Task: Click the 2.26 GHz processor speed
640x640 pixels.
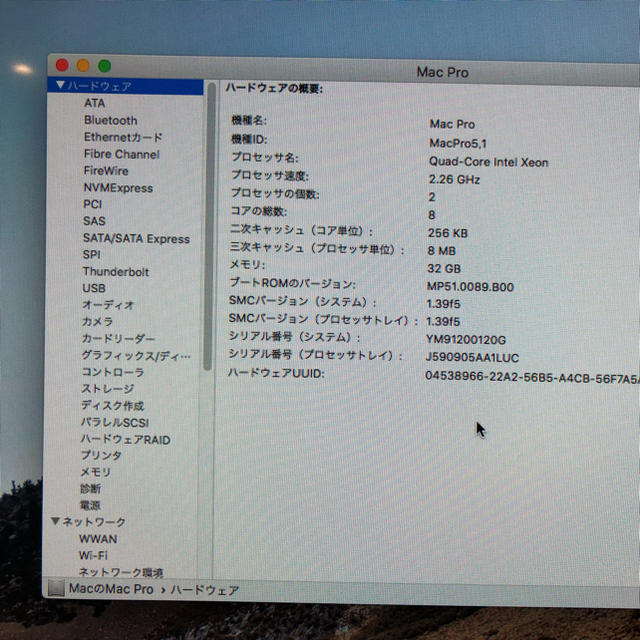Action: tap(454, 180)
